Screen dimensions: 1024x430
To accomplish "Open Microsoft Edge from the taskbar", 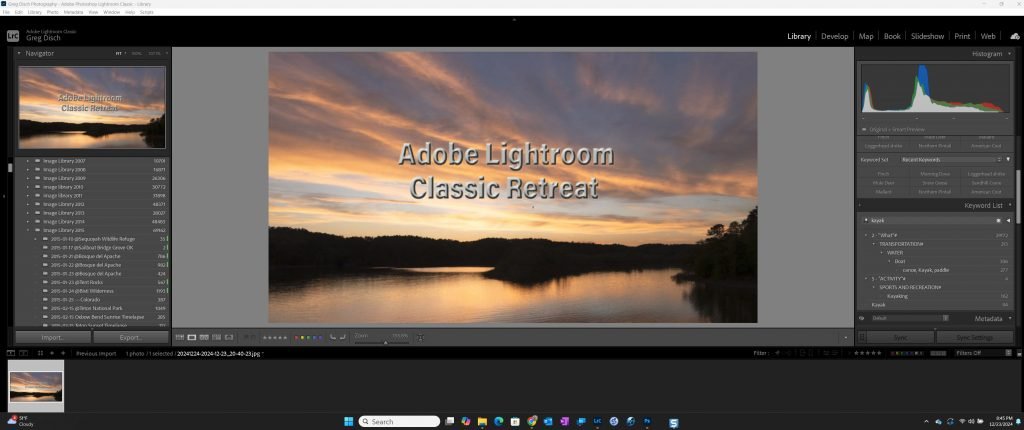I will click(498, 422).
